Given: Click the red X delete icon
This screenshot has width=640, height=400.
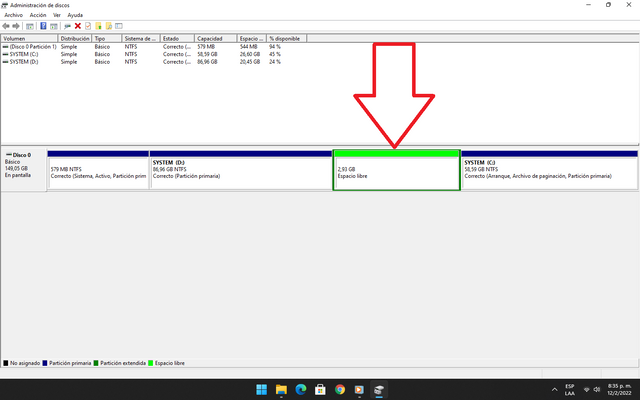Looking at the screenshot, I should click(x=78, y=26).
